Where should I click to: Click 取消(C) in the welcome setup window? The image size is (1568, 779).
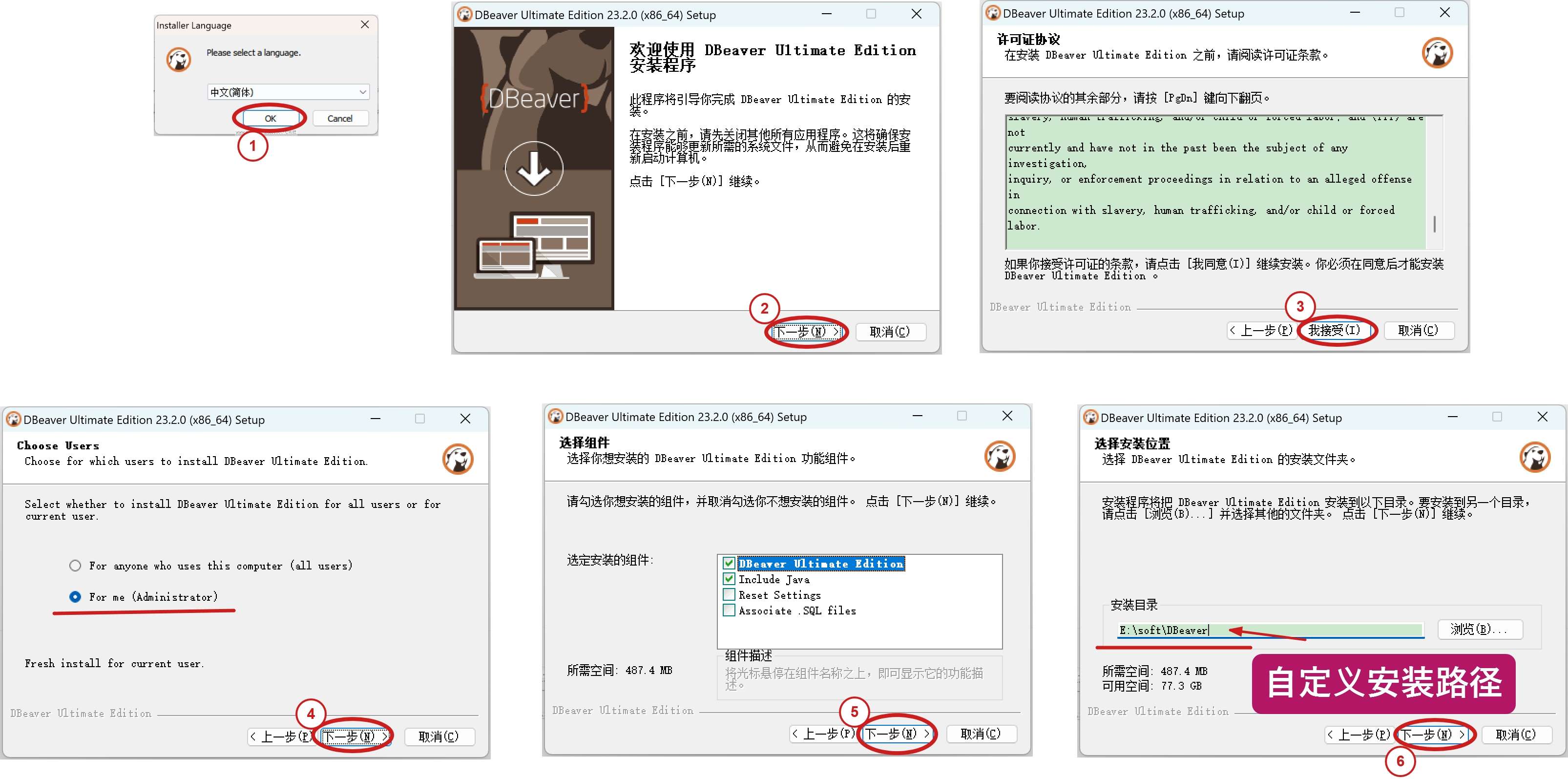click(890, 332)
